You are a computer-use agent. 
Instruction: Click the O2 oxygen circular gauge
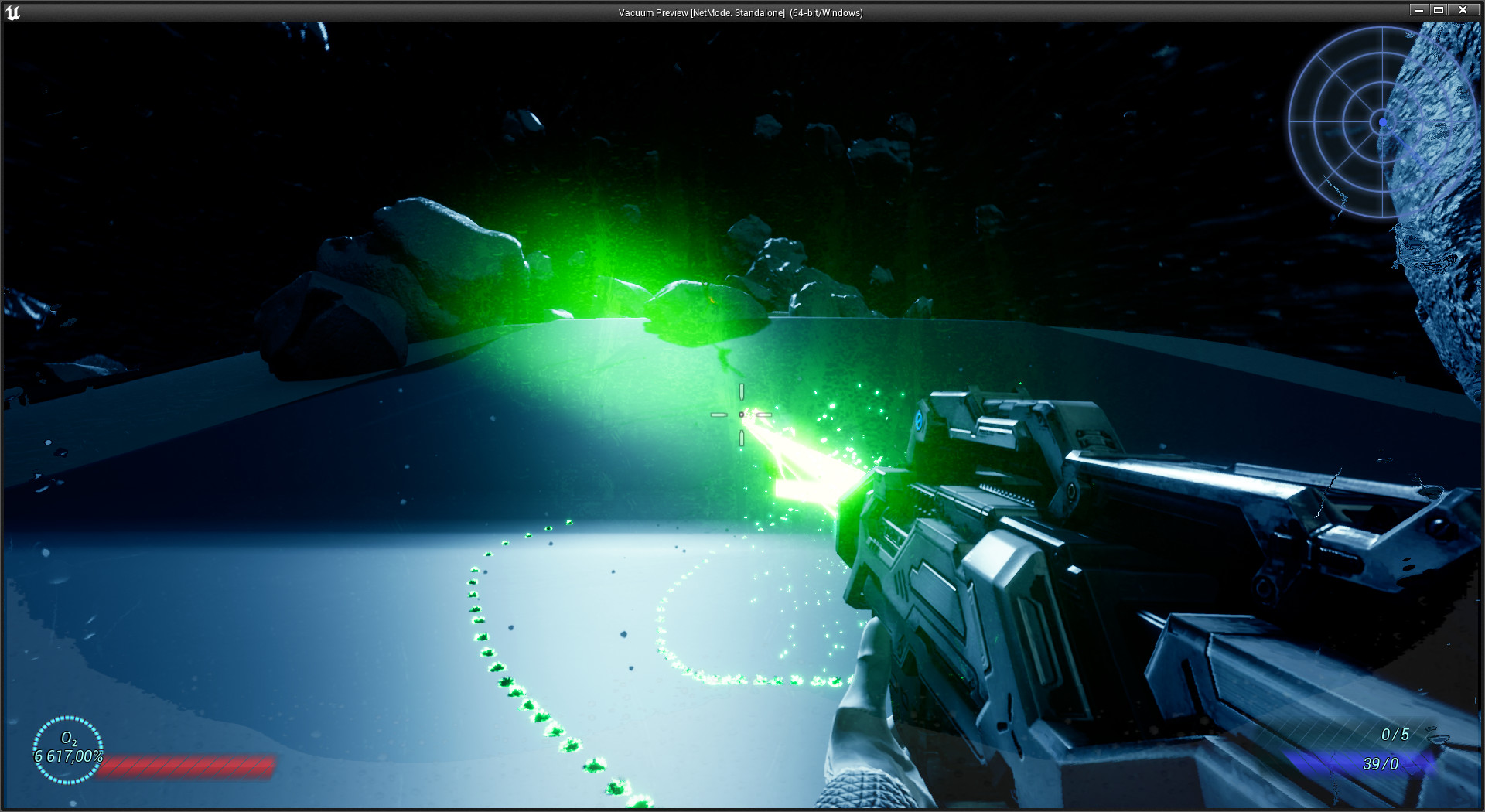click(68, 749)
